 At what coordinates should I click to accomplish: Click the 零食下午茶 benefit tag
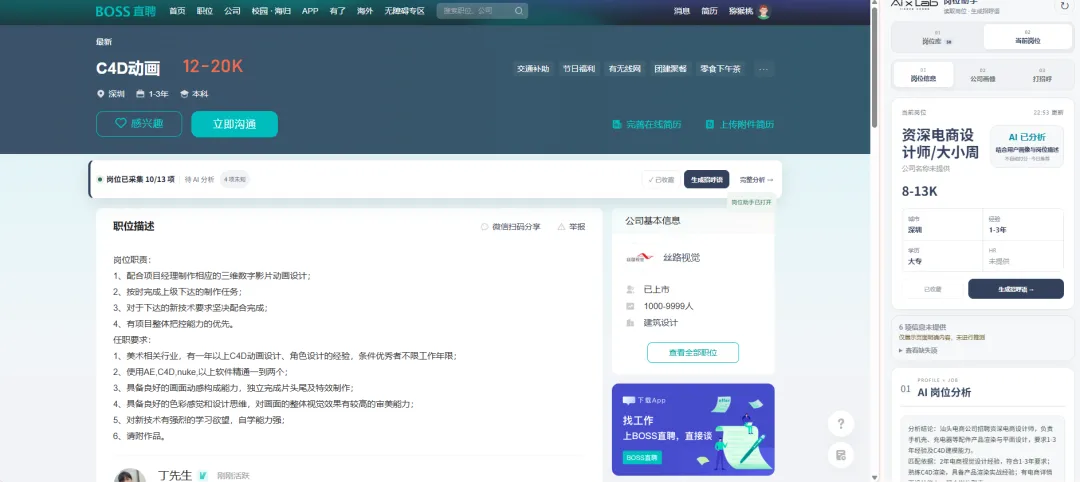pyautogui.click(x=720, y=69)
